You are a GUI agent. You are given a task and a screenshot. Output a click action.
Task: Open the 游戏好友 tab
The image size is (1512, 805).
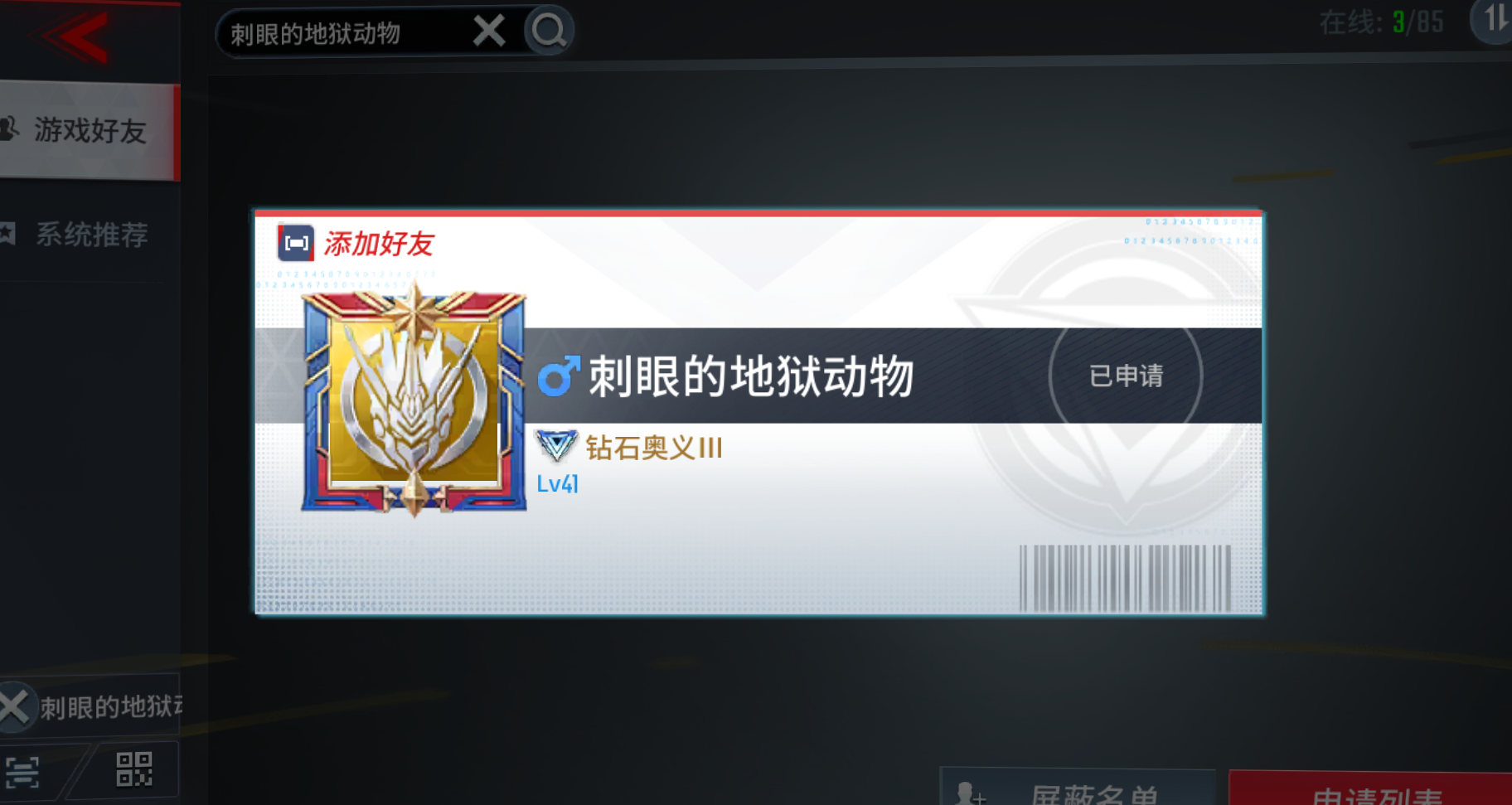point(89,130)
